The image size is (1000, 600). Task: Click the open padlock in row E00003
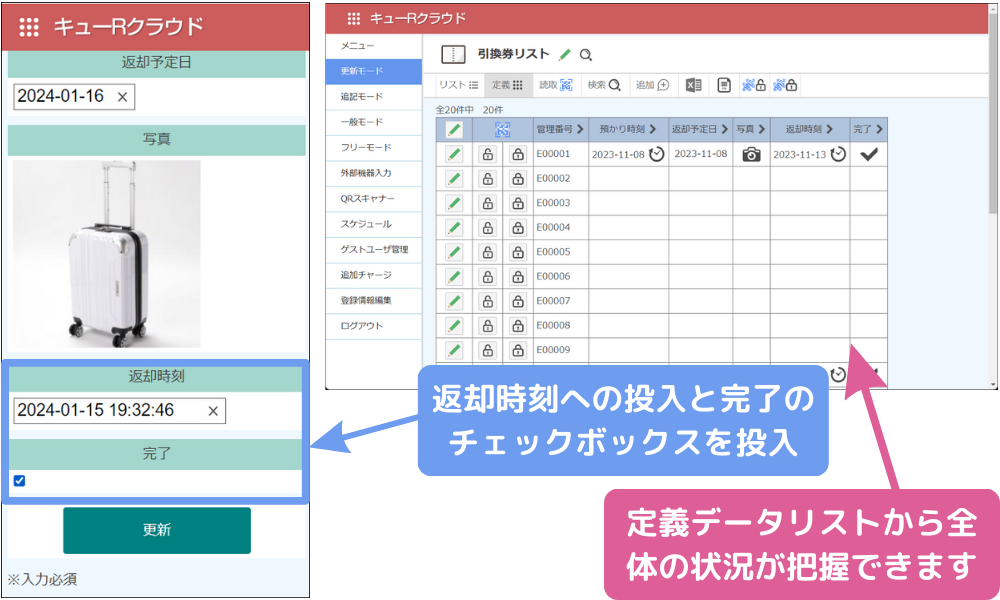point(488,203)
